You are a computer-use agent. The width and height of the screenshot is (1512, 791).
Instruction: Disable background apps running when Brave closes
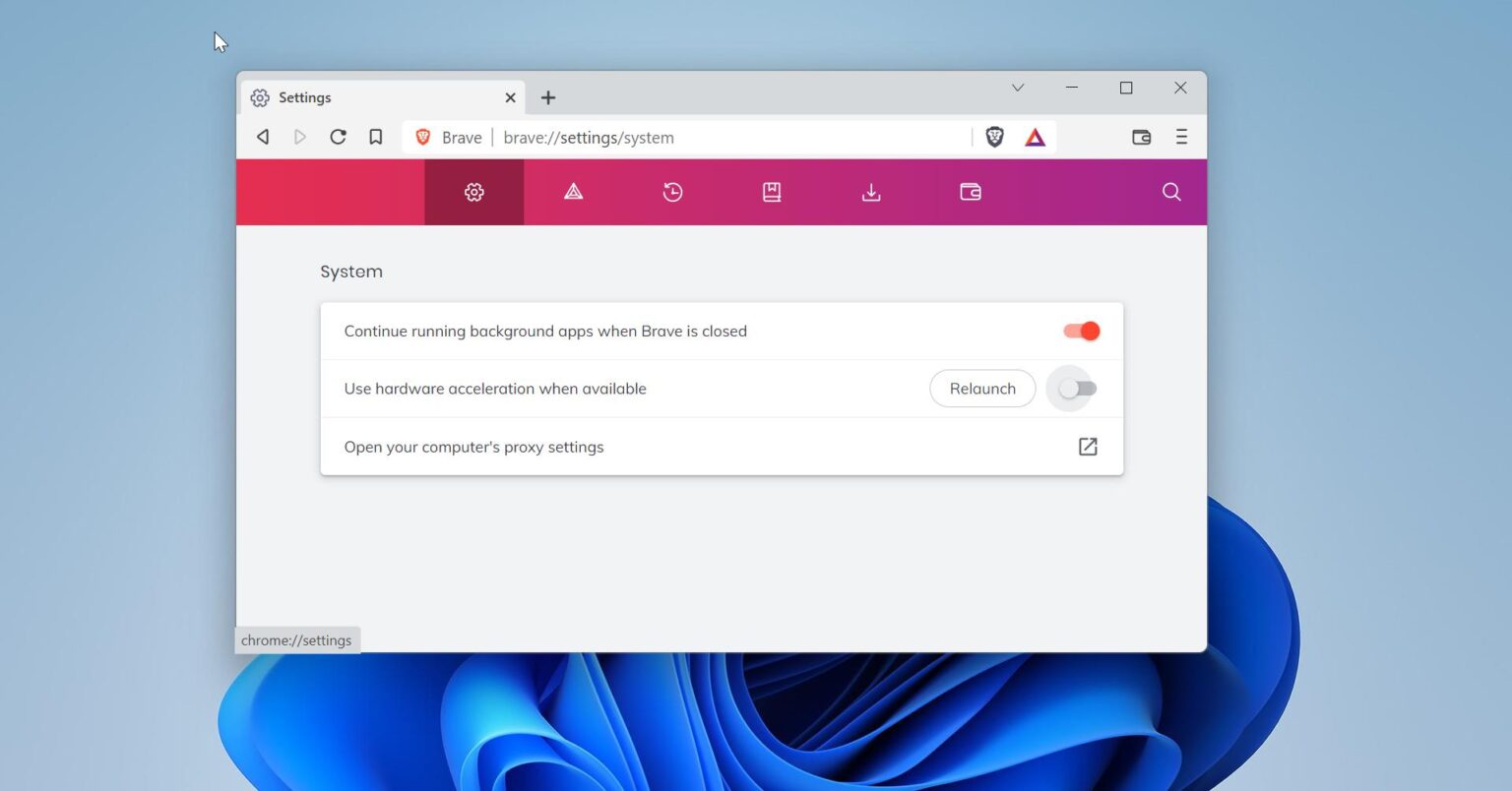tap(1080, 331)
